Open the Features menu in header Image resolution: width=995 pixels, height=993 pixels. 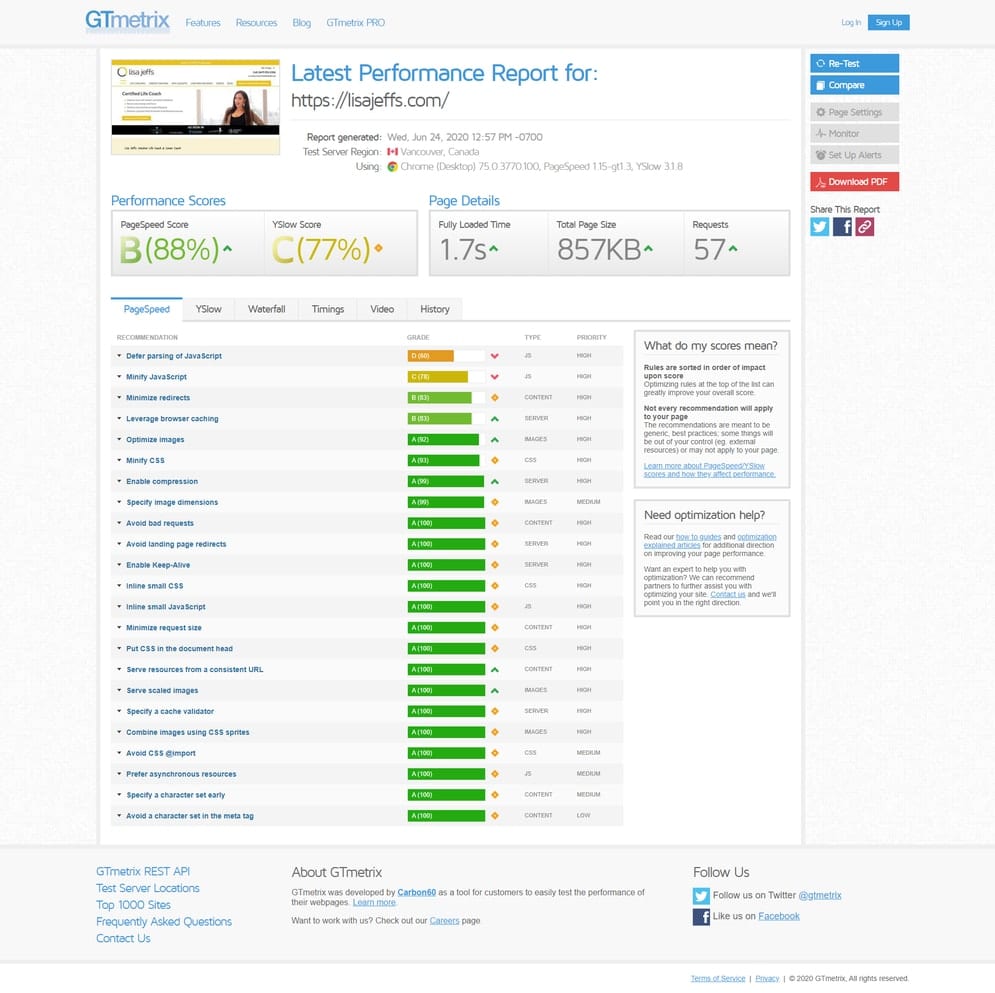click(203, 23)
